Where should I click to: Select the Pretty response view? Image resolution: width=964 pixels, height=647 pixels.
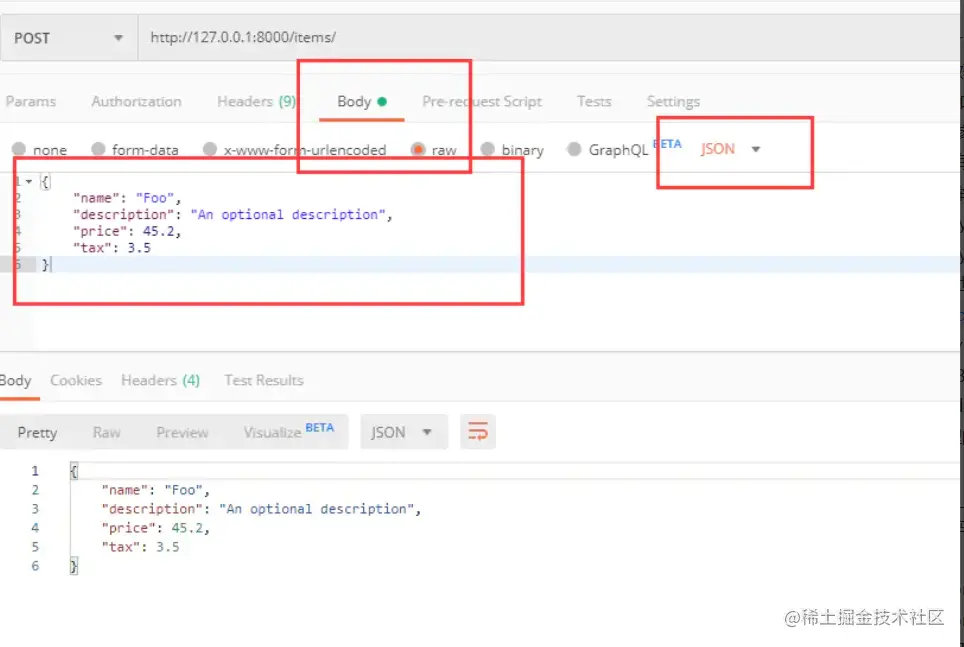click(38, 432)
